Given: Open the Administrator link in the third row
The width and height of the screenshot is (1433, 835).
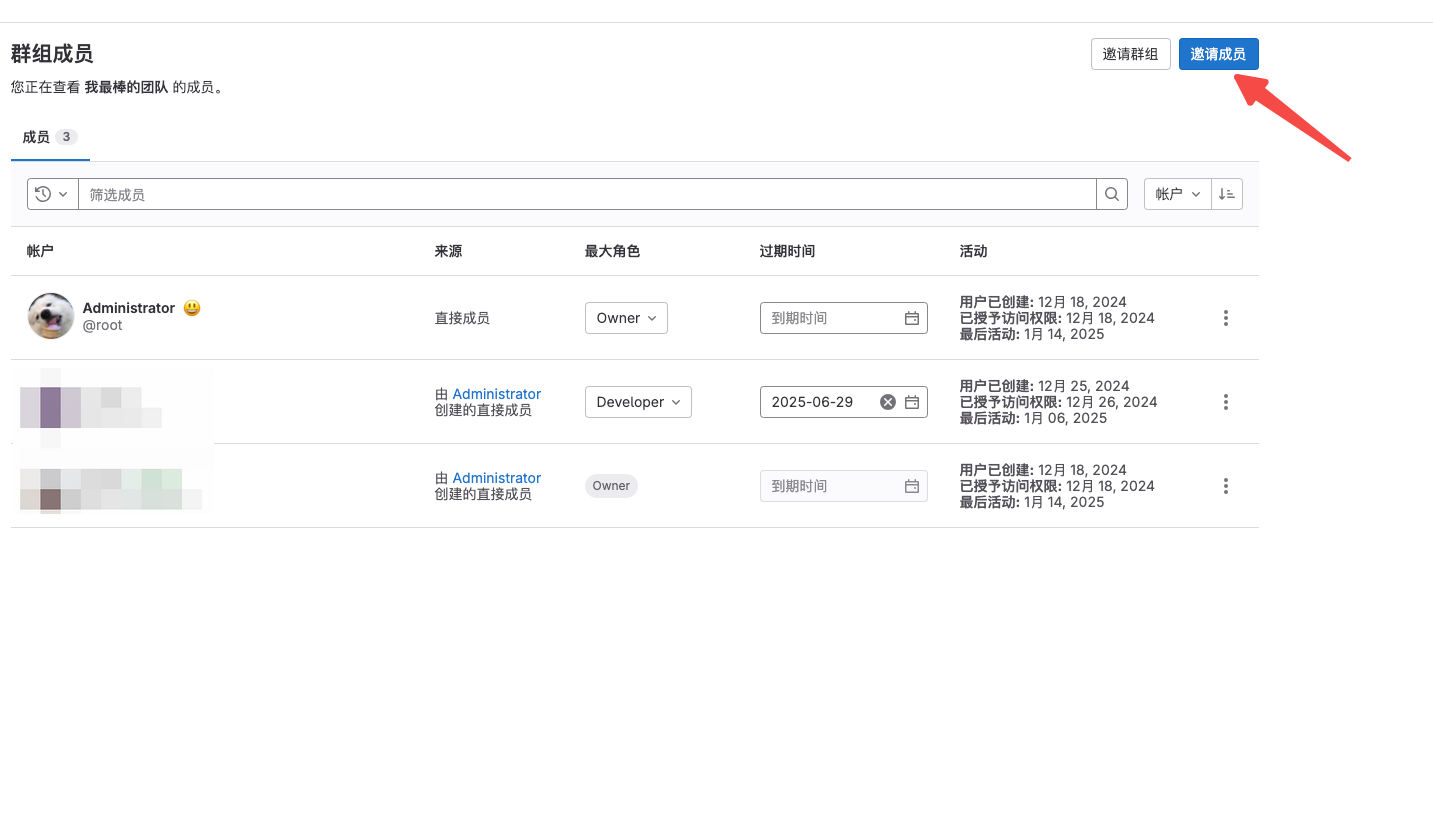Looking at the screenshot, I should [496, 478].
